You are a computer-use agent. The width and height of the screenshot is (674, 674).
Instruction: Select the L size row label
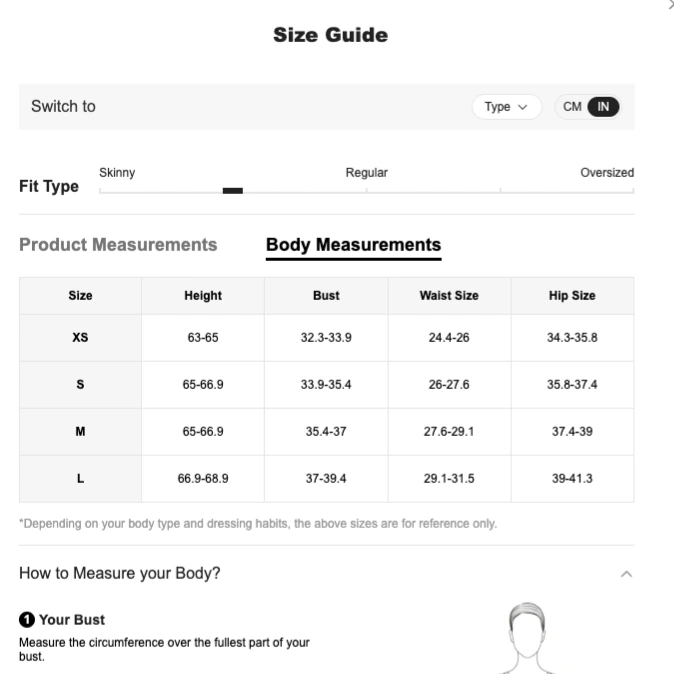[80, 478]
